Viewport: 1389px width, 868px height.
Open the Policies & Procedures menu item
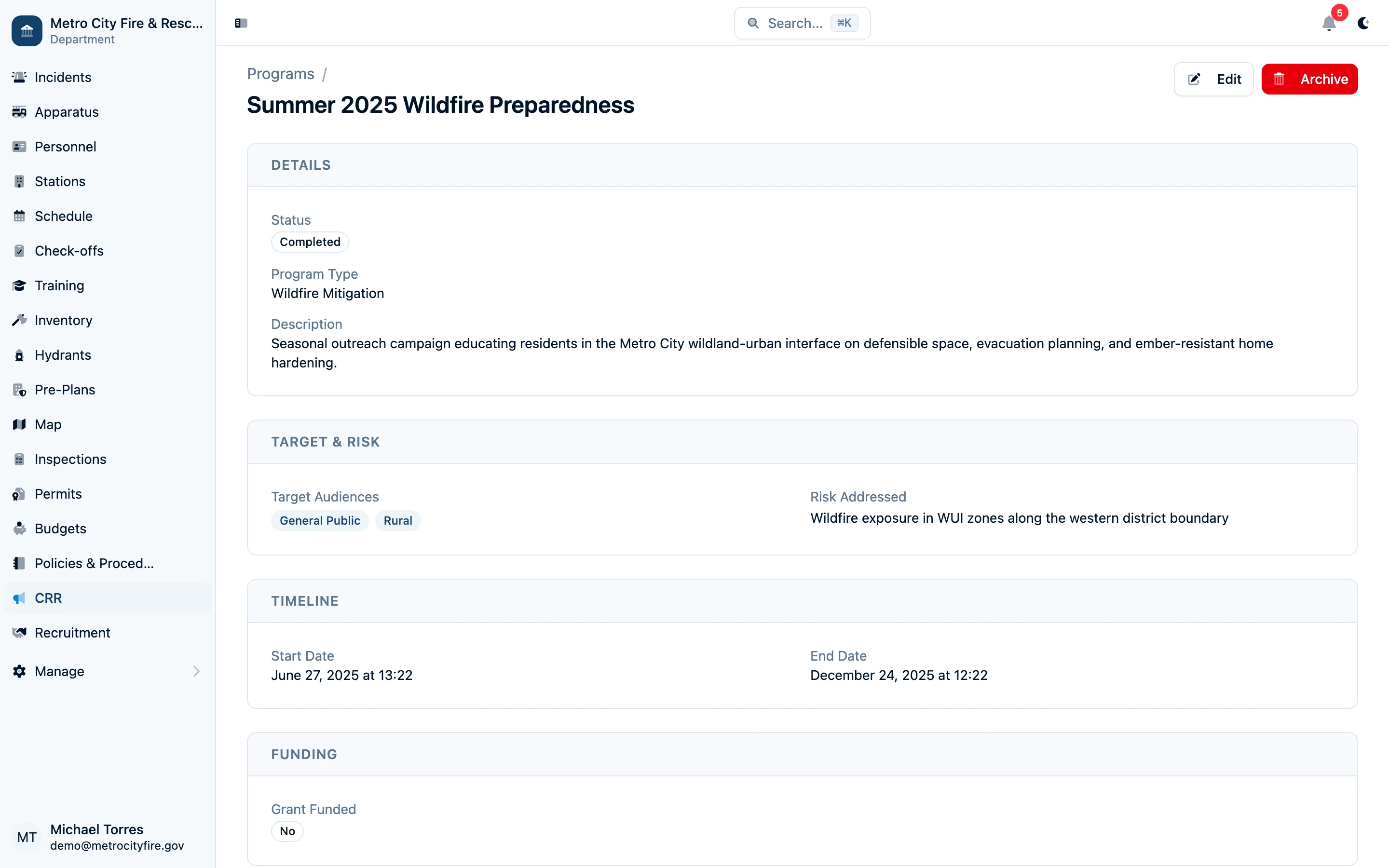pos(94,563)
